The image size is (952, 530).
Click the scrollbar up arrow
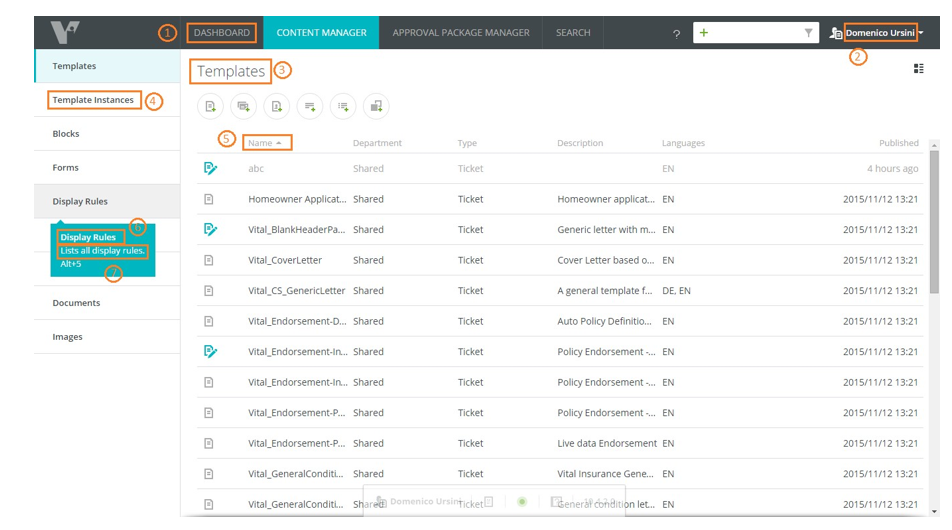click(x=934, y=145)
